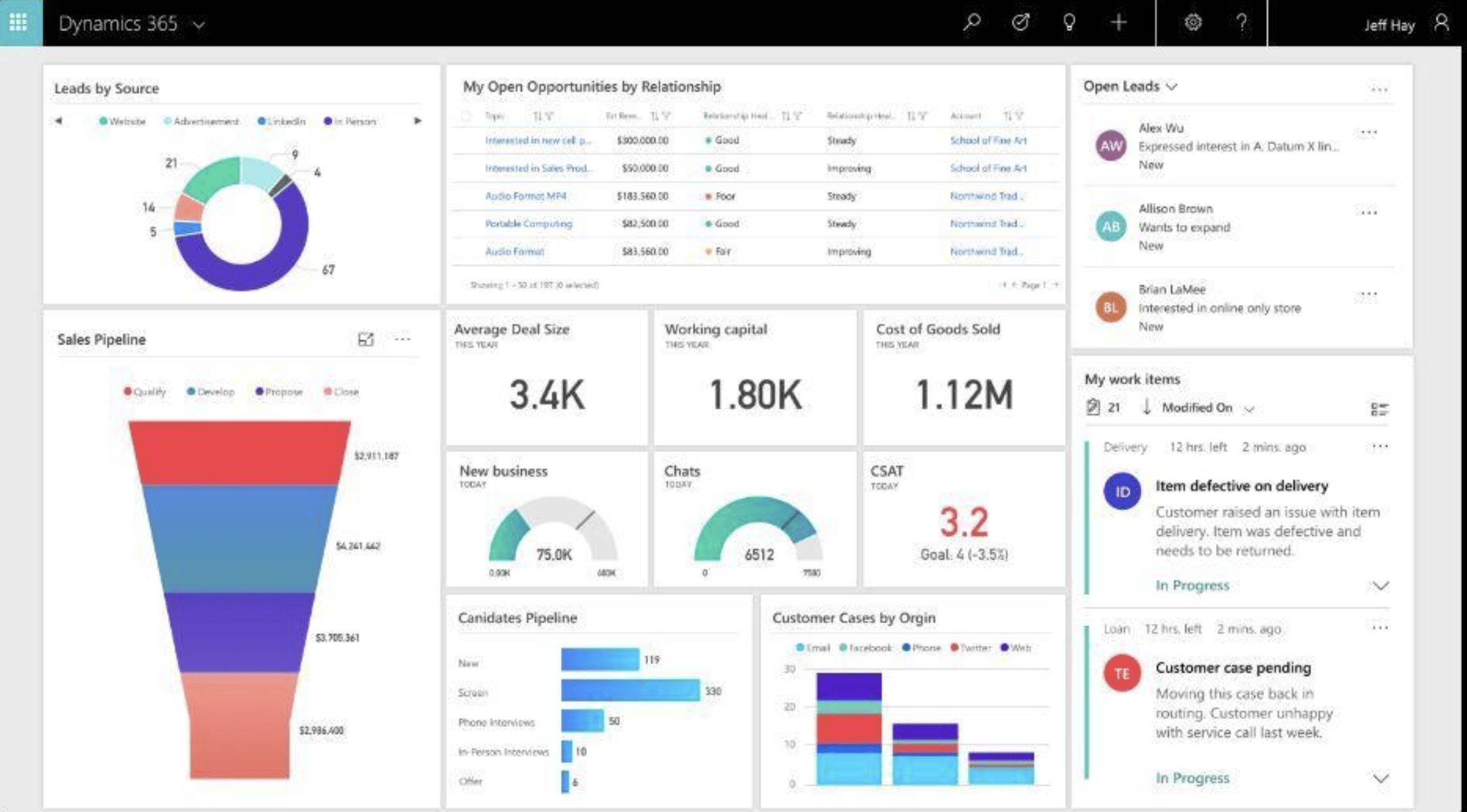Viewport: 1467px width, 812px height.
Task: Expand the Open Leads header dropdown
Action: pyautogui.click(x=1173, y=86)
